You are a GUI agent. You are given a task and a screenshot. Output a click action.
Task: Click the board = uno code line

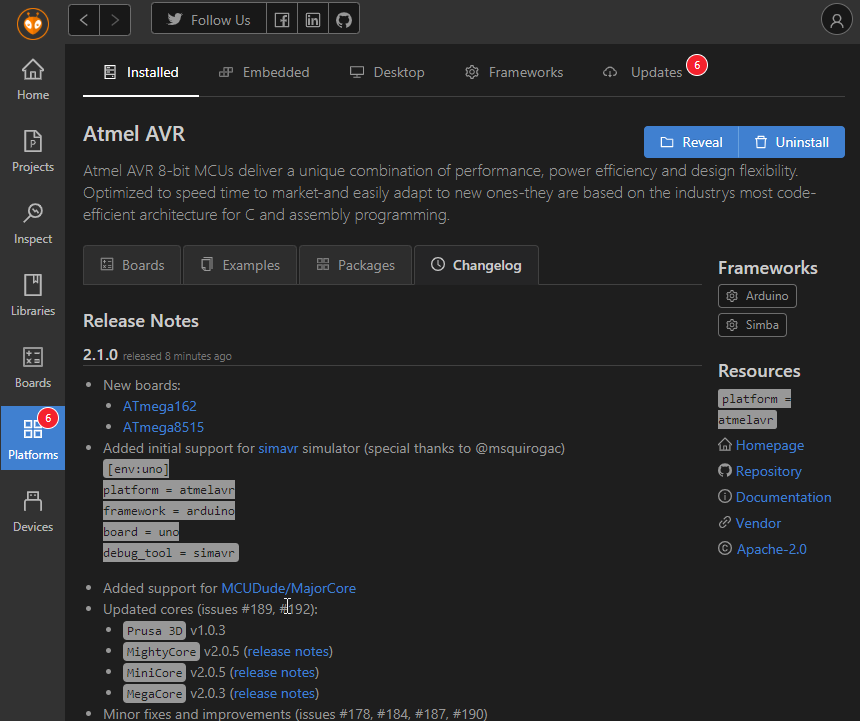[x=141, y=532]
